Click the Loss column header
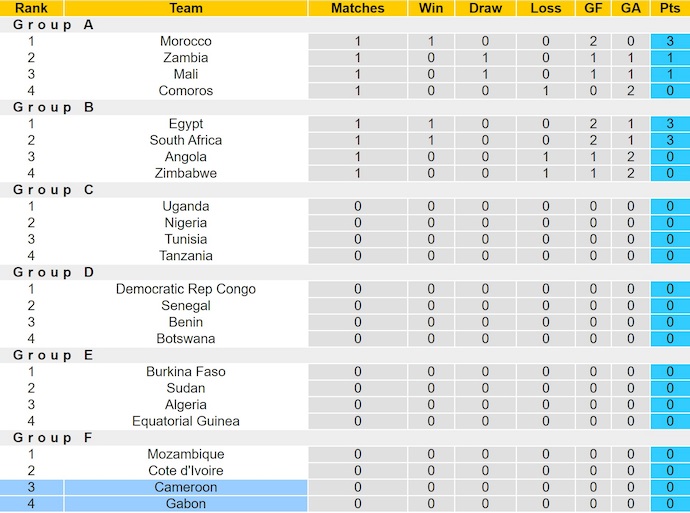The image size is (690, 513). coord(546,8)
